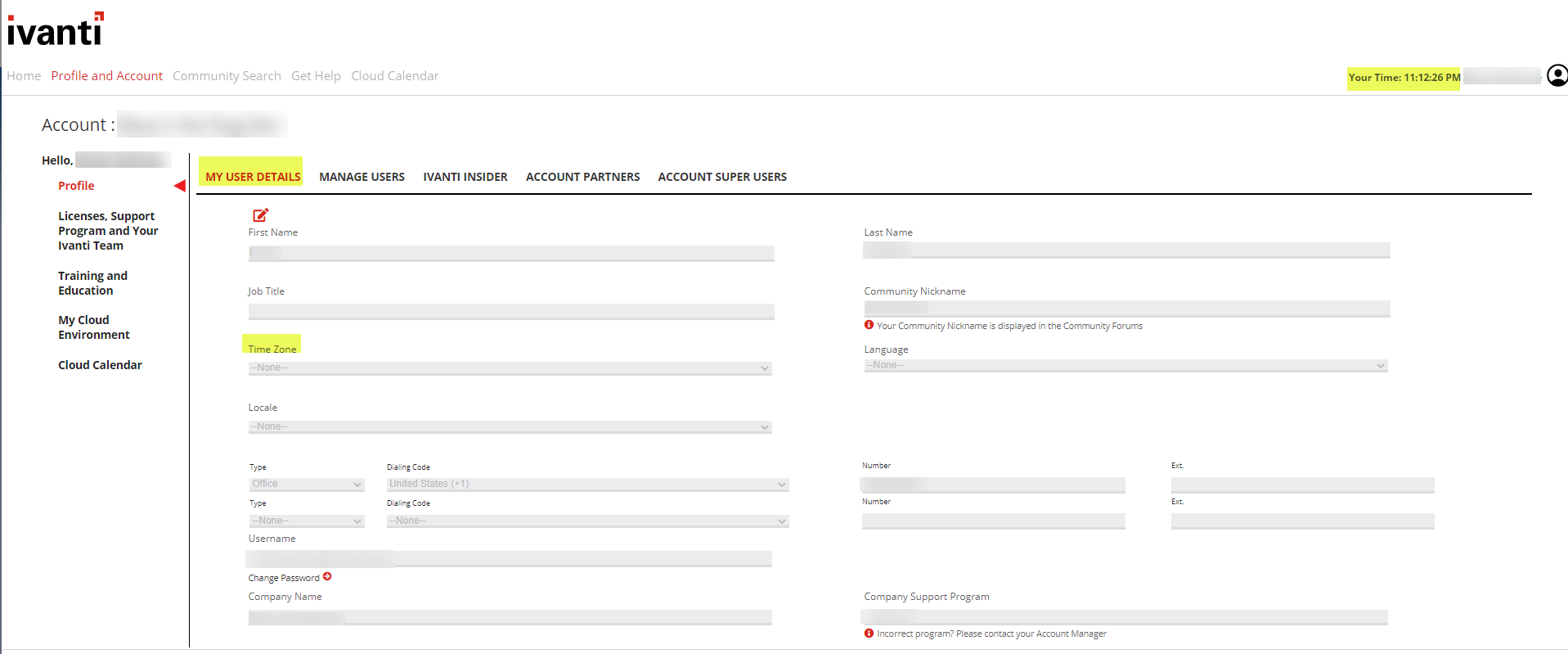Expand the United States dialing code dropdown
This screenshot has width=1568, height=654.
(587, 485)
